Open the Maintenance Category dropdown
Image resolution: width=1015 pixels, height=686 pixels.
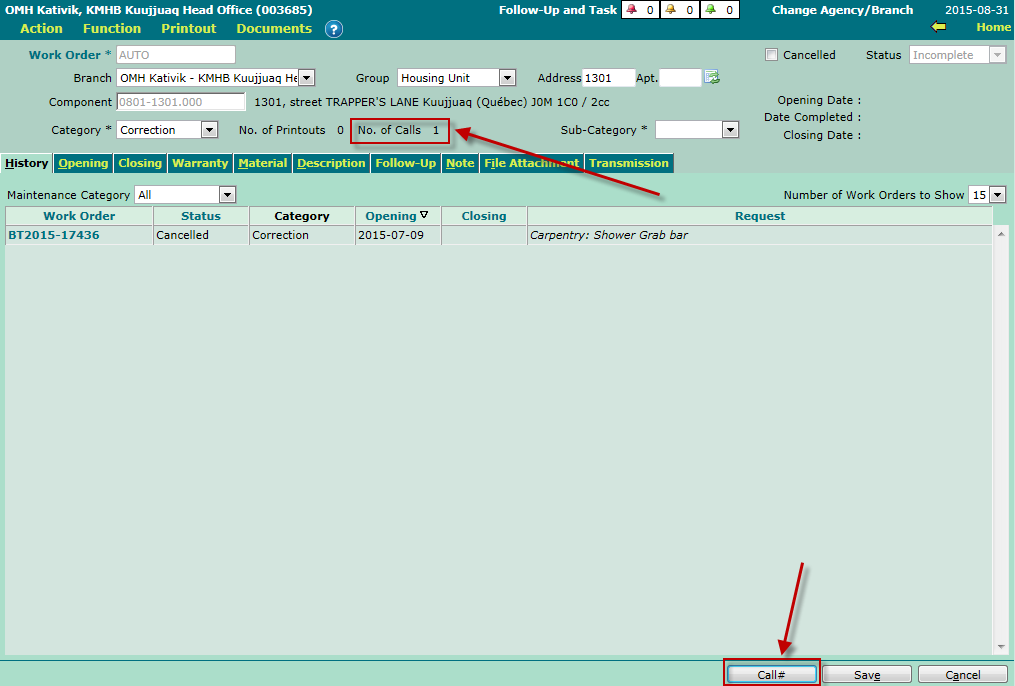(227, 195)
